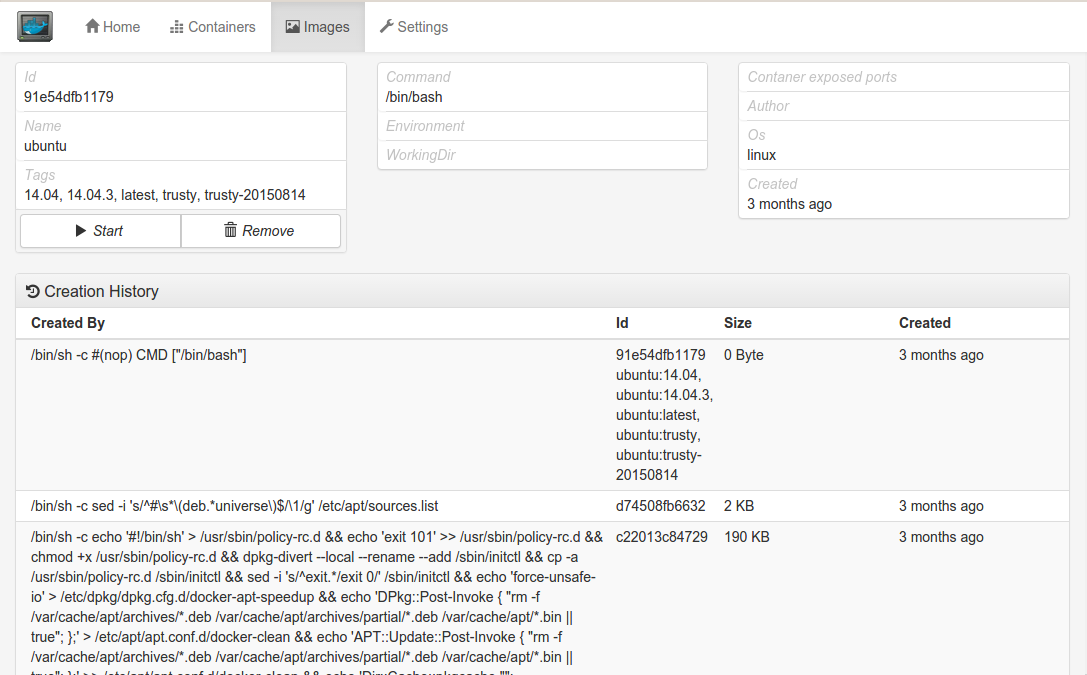The width and height of the screenshot is (1087, 675).
Task: Click the Contaner exposed ports label
Action: coord(822,77)
